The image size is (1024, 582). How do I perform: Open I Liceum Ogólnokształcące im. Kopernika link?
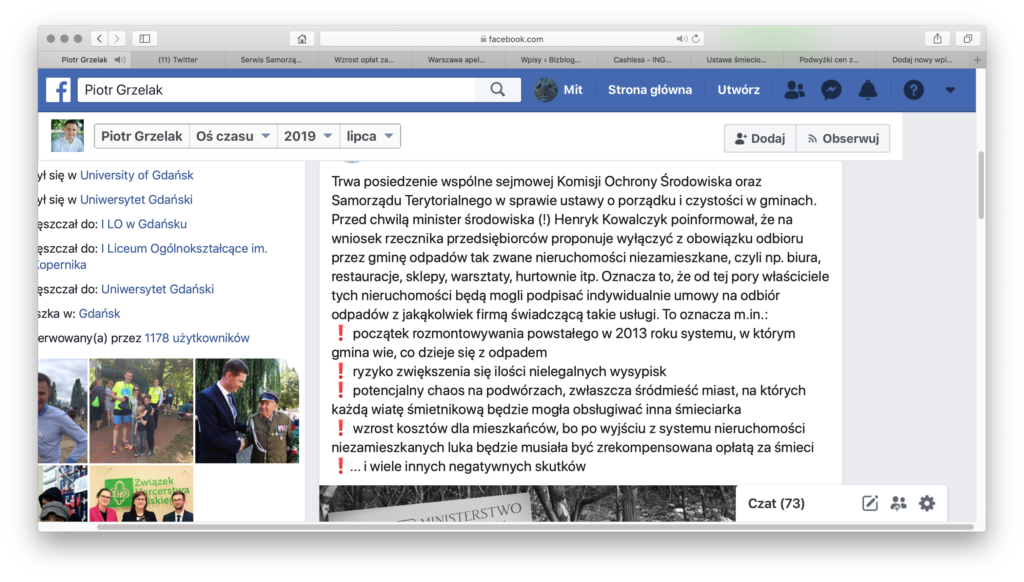point(184,248)
